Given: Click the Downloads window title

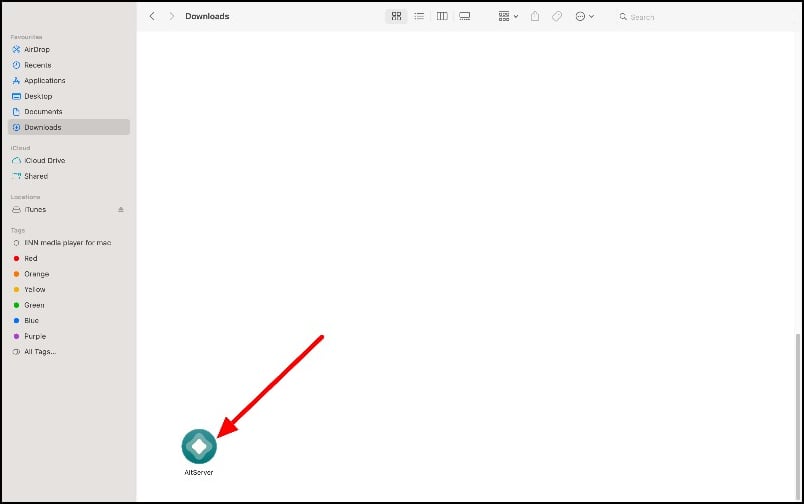Looking at the screenshot, I should (207, 16).
